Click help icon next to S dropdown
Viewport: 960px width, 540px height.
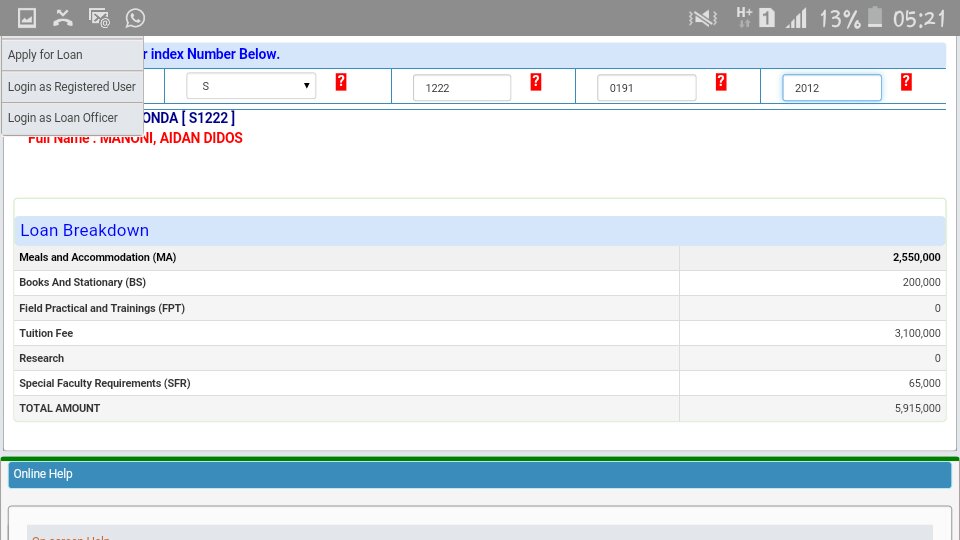[x=341, y=82]
